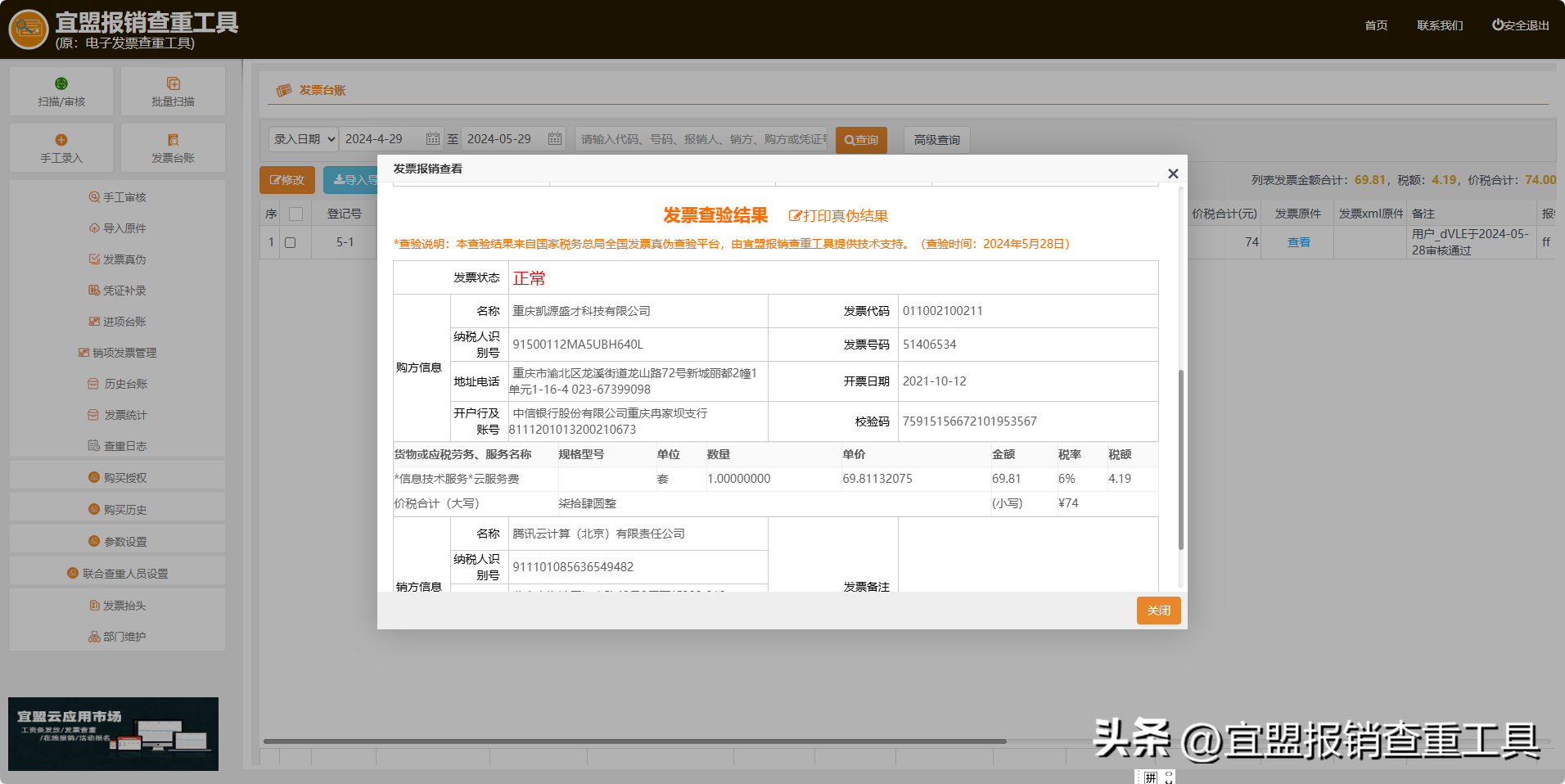Open the end date calendar icon
This screenshot has width=1565, height=784.
555,139
